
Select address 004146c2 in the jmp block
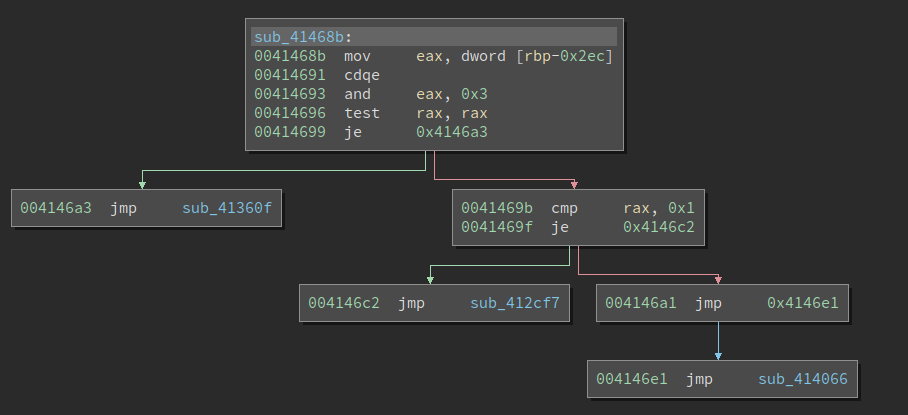[x=343, y=303]
